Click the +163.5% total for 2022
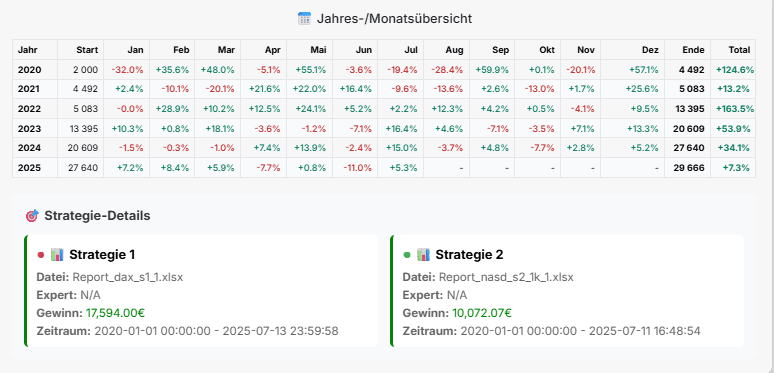Image resolution: width=774 pixels, height=373 pixels. coord(735,109)
